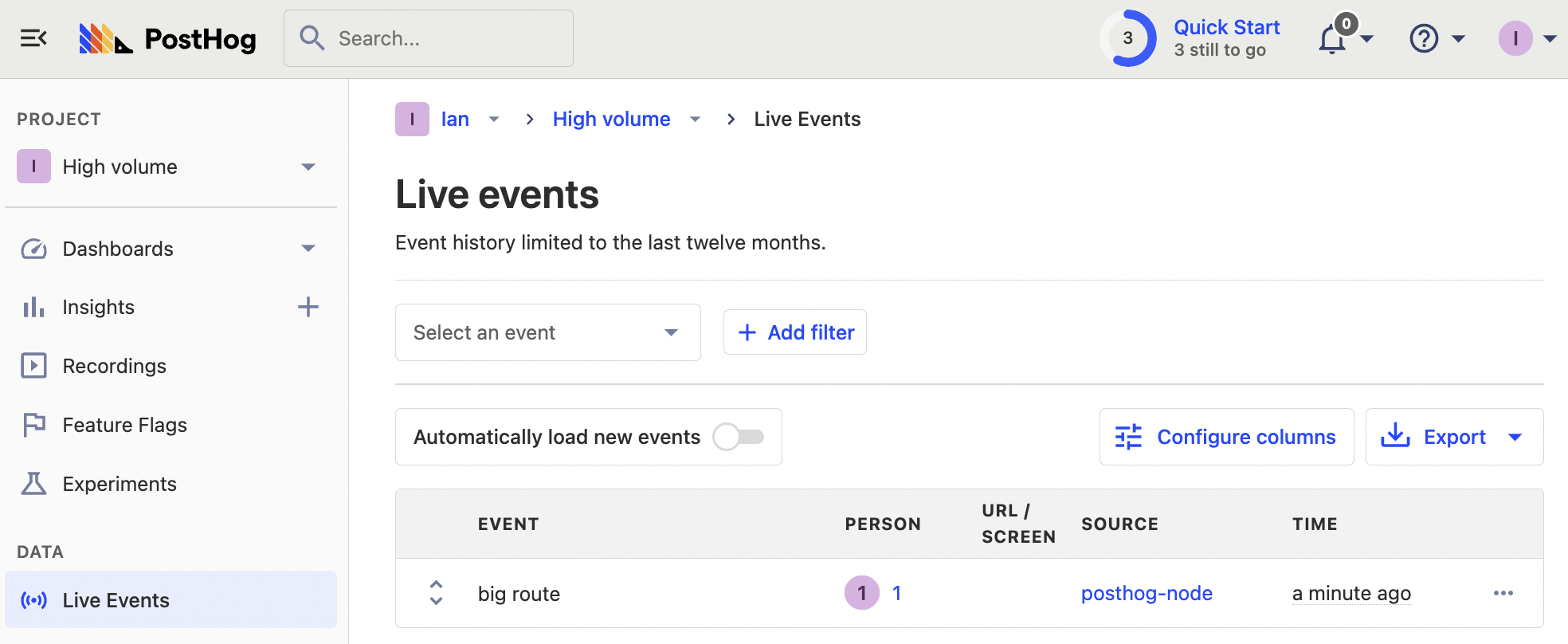The image size is (1568, 644).
Task: Collapse the sidebar with the menu icon
Action: [x=33, y=38]
